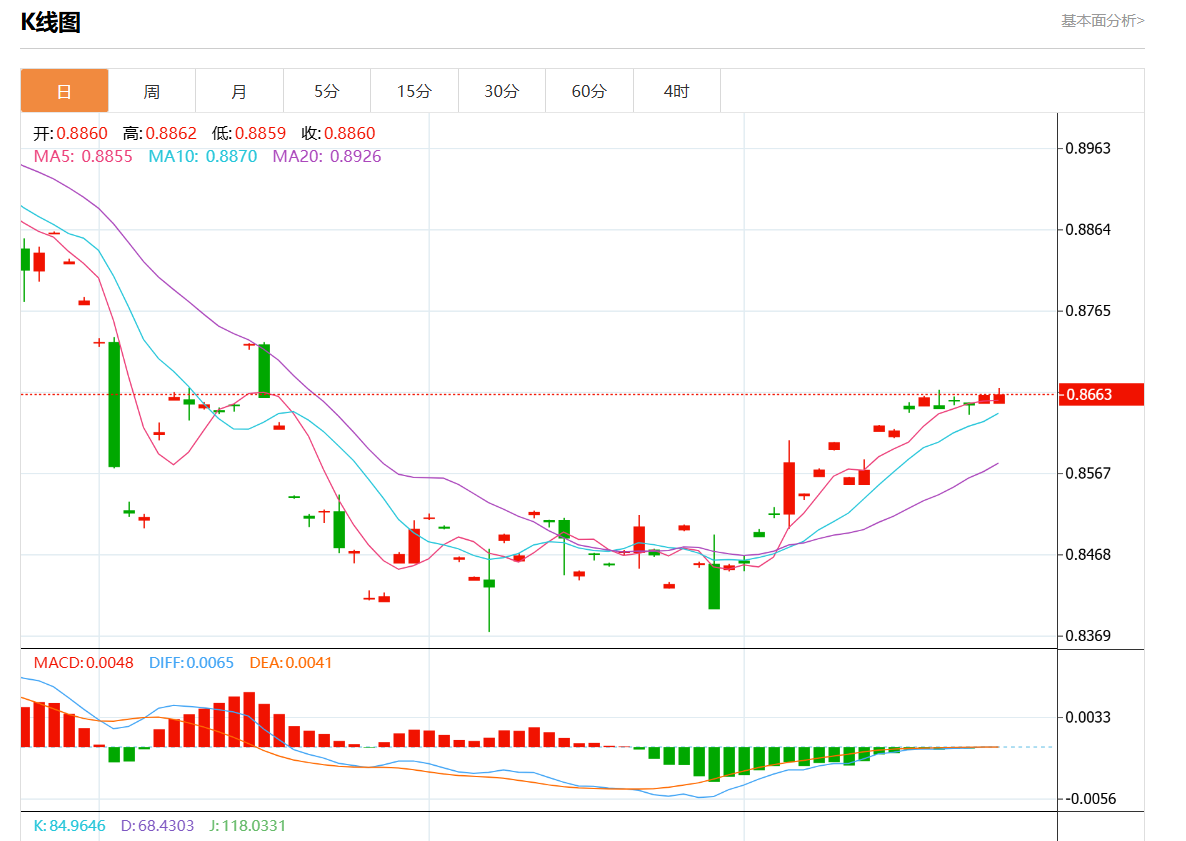Click the 0.8567 axis label
The height and width of the screenshot is (841, 1186).
[1088, 473]
